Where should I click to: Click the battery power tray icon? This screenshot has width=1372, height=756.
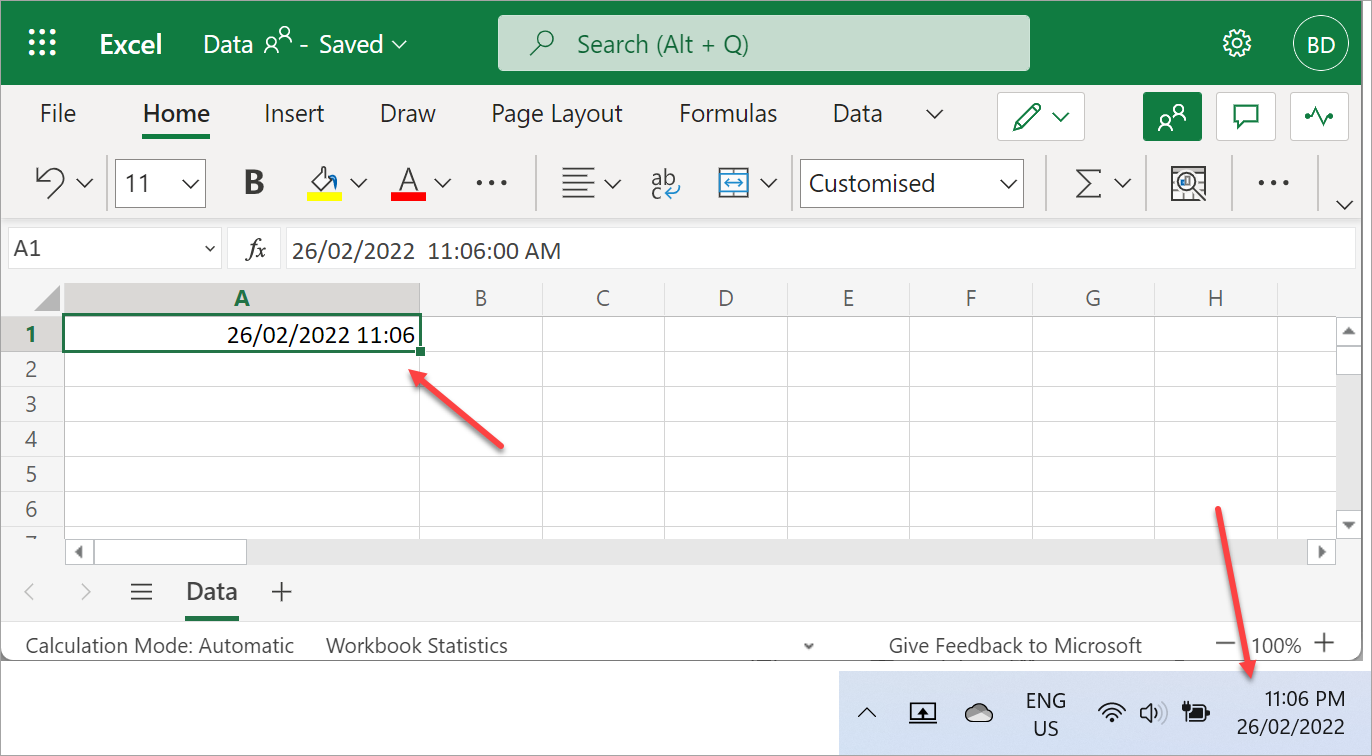pyautogui.click(x=1196, y=713)
